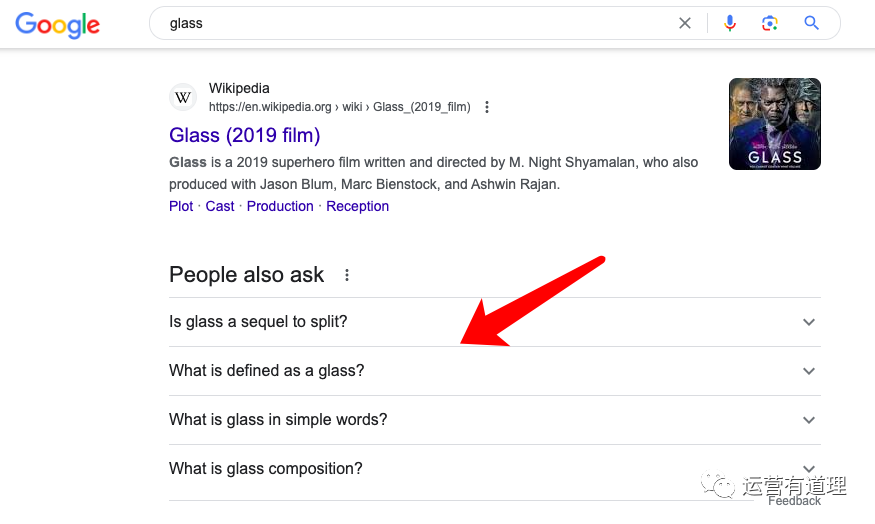Click the Feedback link
This screenshot has width=875, height=524.
click(x=795, y=501)
